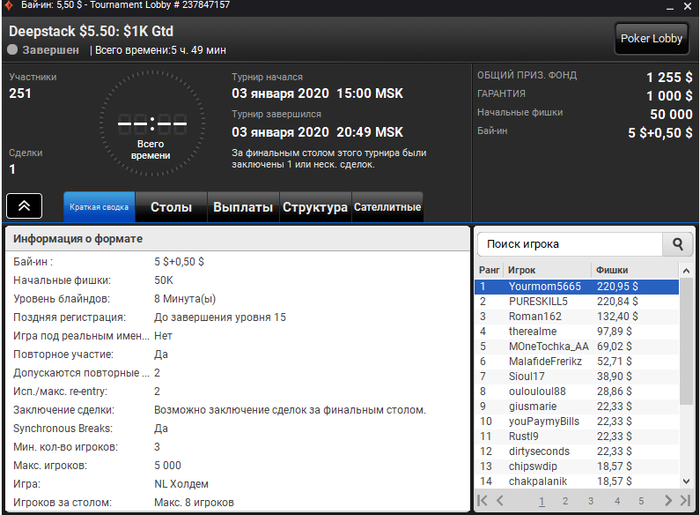Select player Rustl9 row
Viewport: 700px width, 515px height.
pos(577,436)
